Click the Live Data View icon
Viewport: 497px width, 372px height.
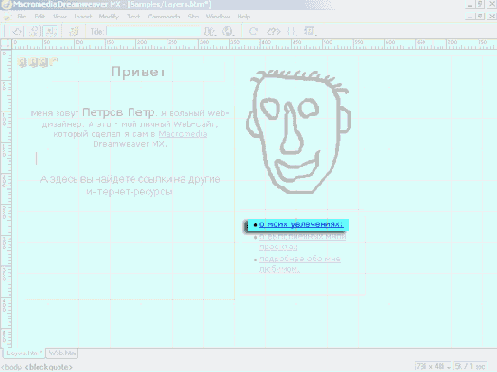[74, 31]
